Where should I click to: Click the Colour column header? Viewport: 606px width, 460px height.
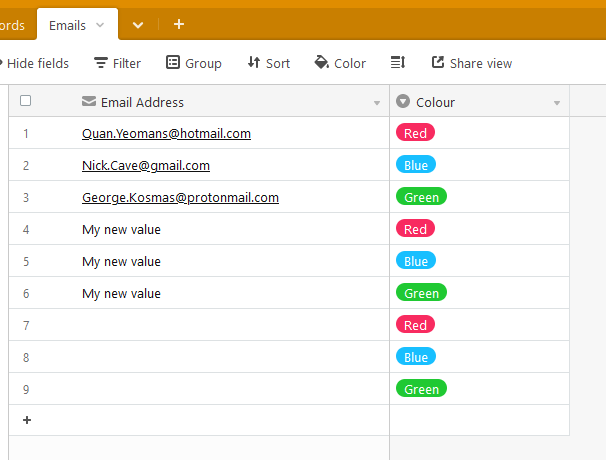coord(480,101)
